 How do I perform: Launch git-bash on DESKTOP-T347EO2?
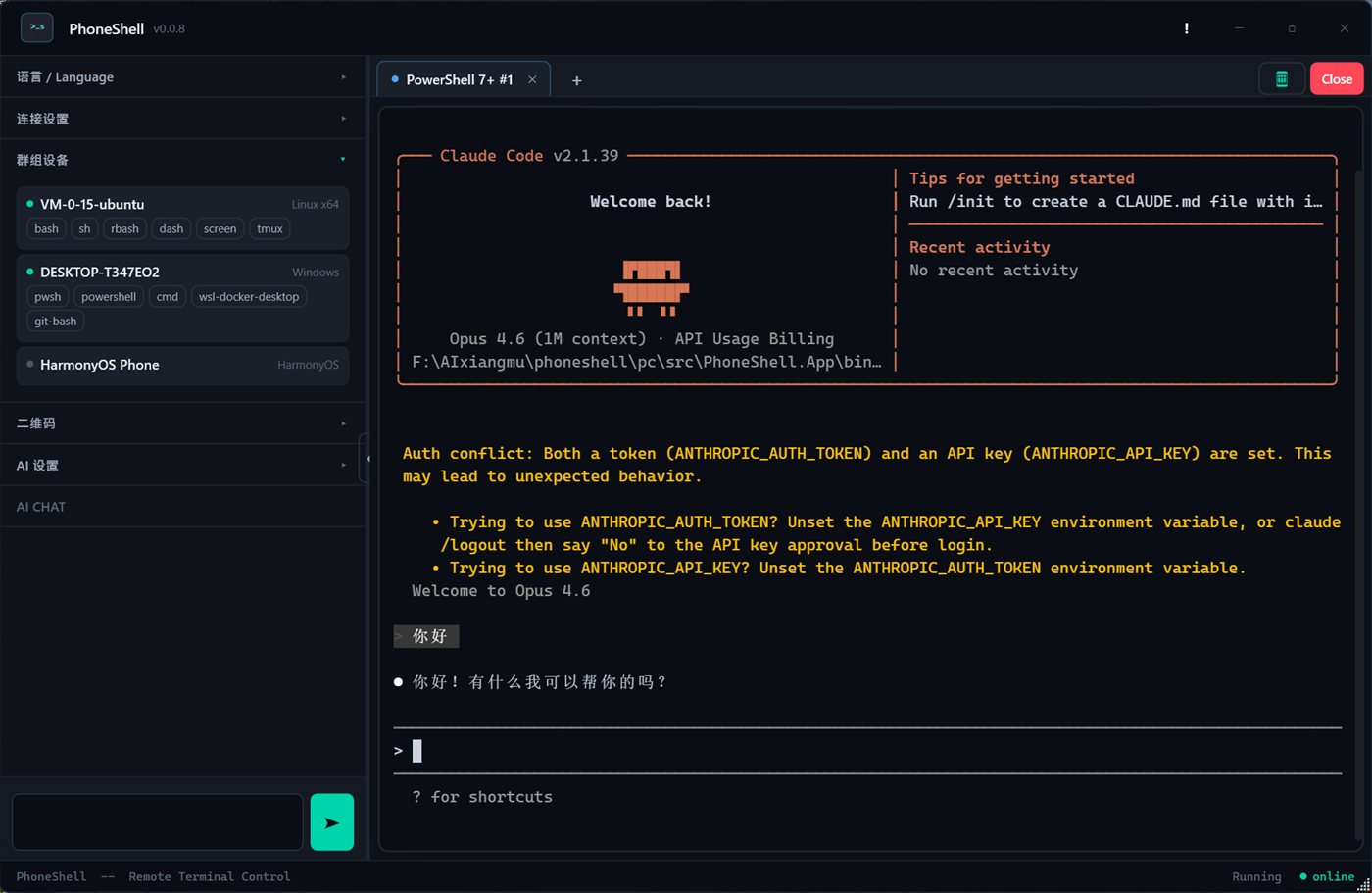coord(55,322)
